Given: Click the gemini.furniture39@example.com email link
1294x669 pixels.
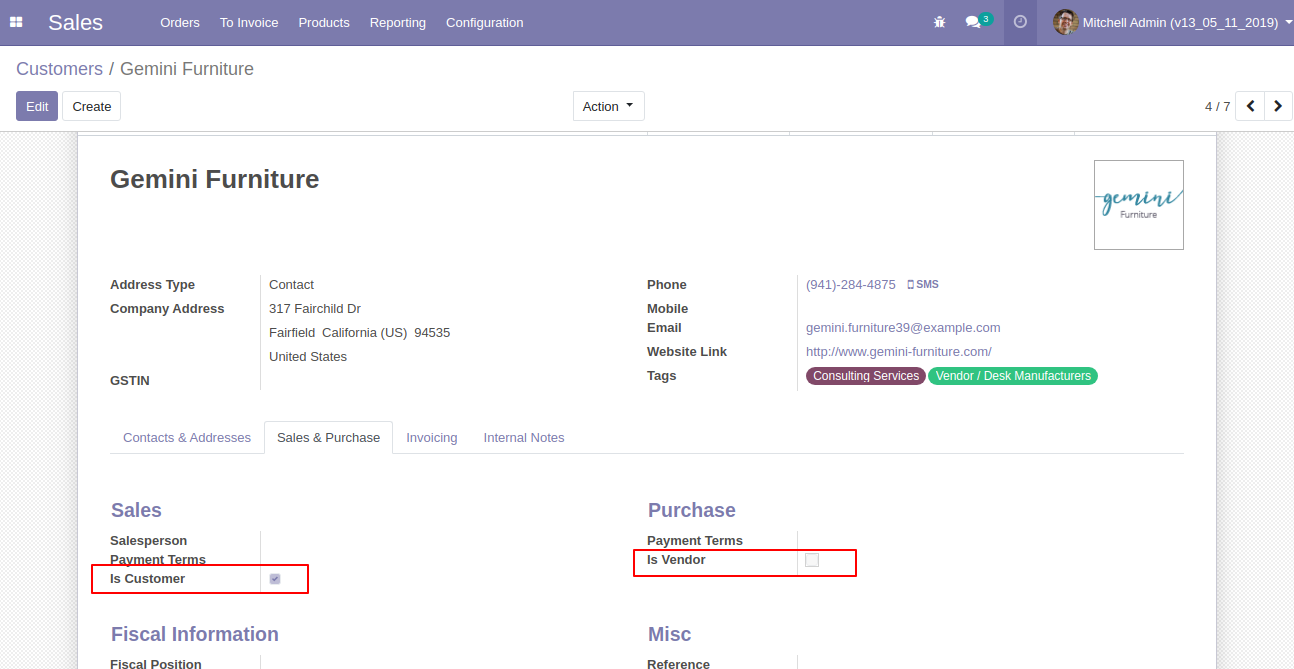Looking at the screenshot, I should [x=903, y=328].
